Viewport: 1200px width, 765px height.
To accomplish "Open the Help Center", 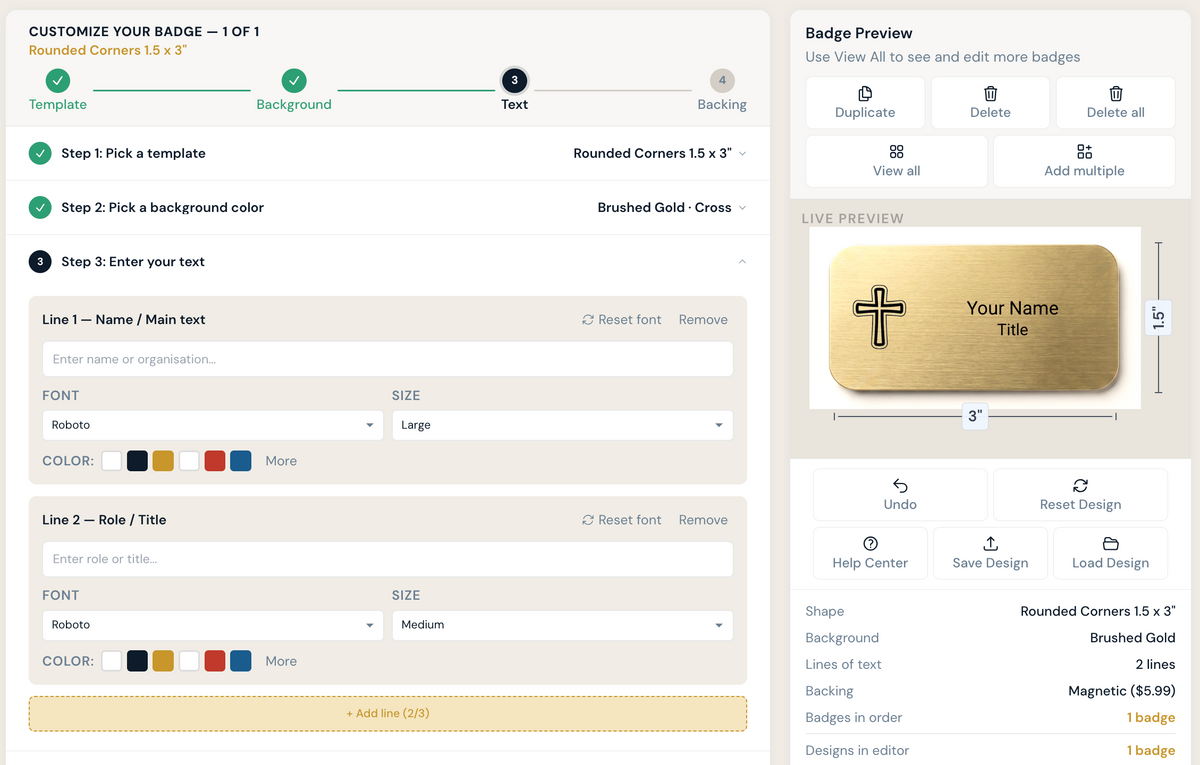I will coord(870,553).
